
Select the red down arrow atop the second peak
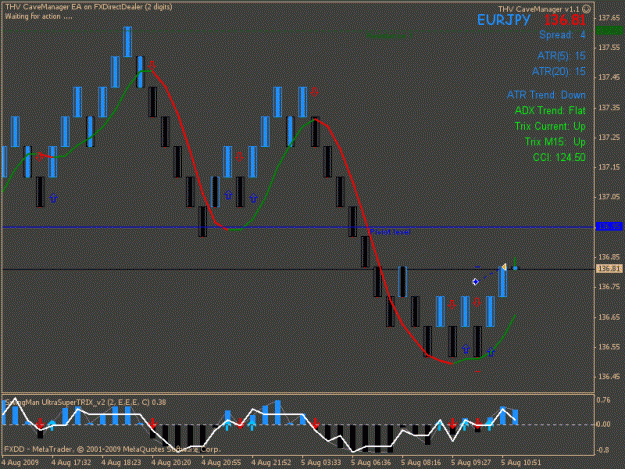(x=314, y=92)
